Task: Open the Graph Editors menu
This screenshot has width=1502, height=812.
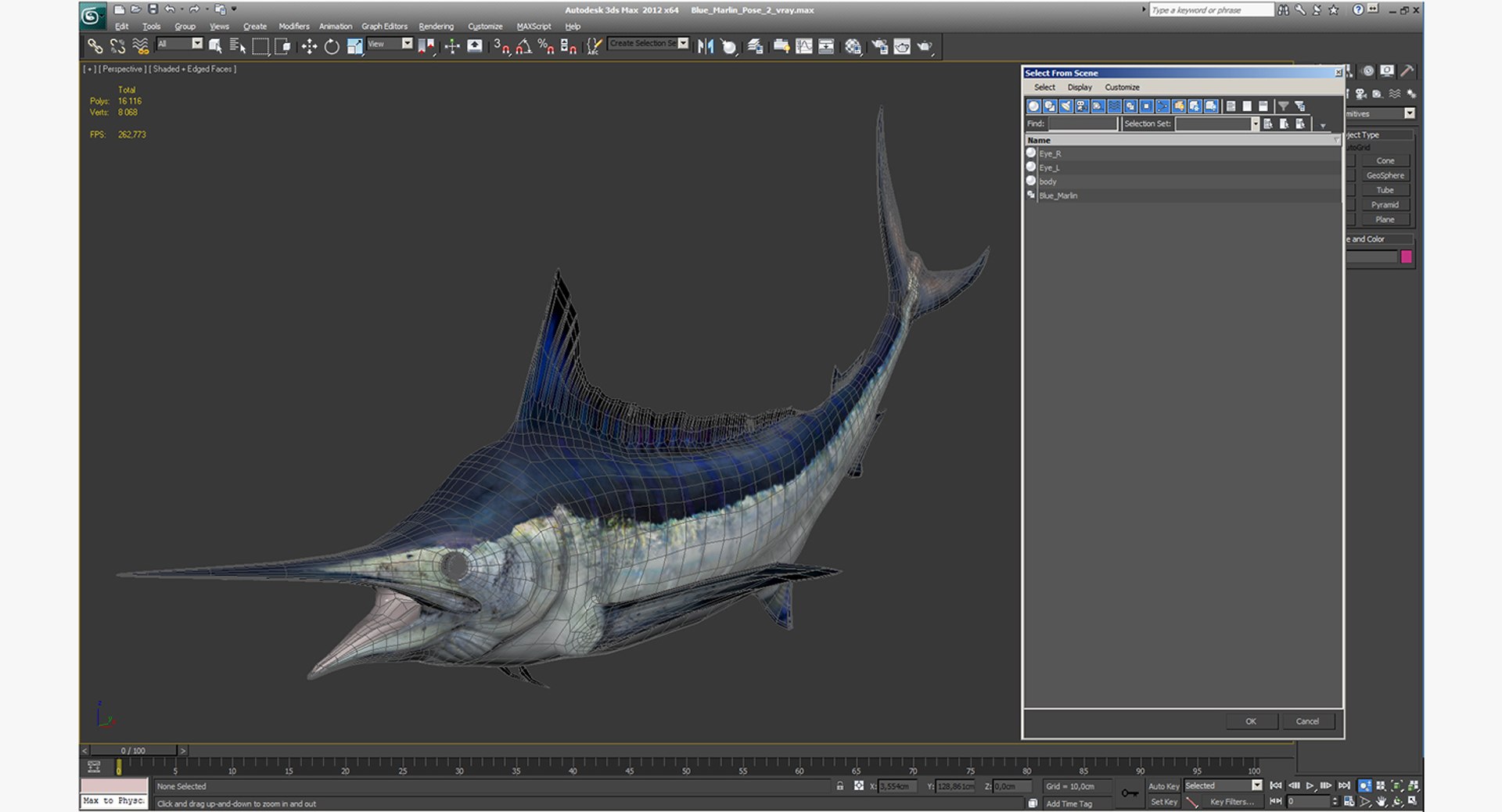Action: (384, 26)
